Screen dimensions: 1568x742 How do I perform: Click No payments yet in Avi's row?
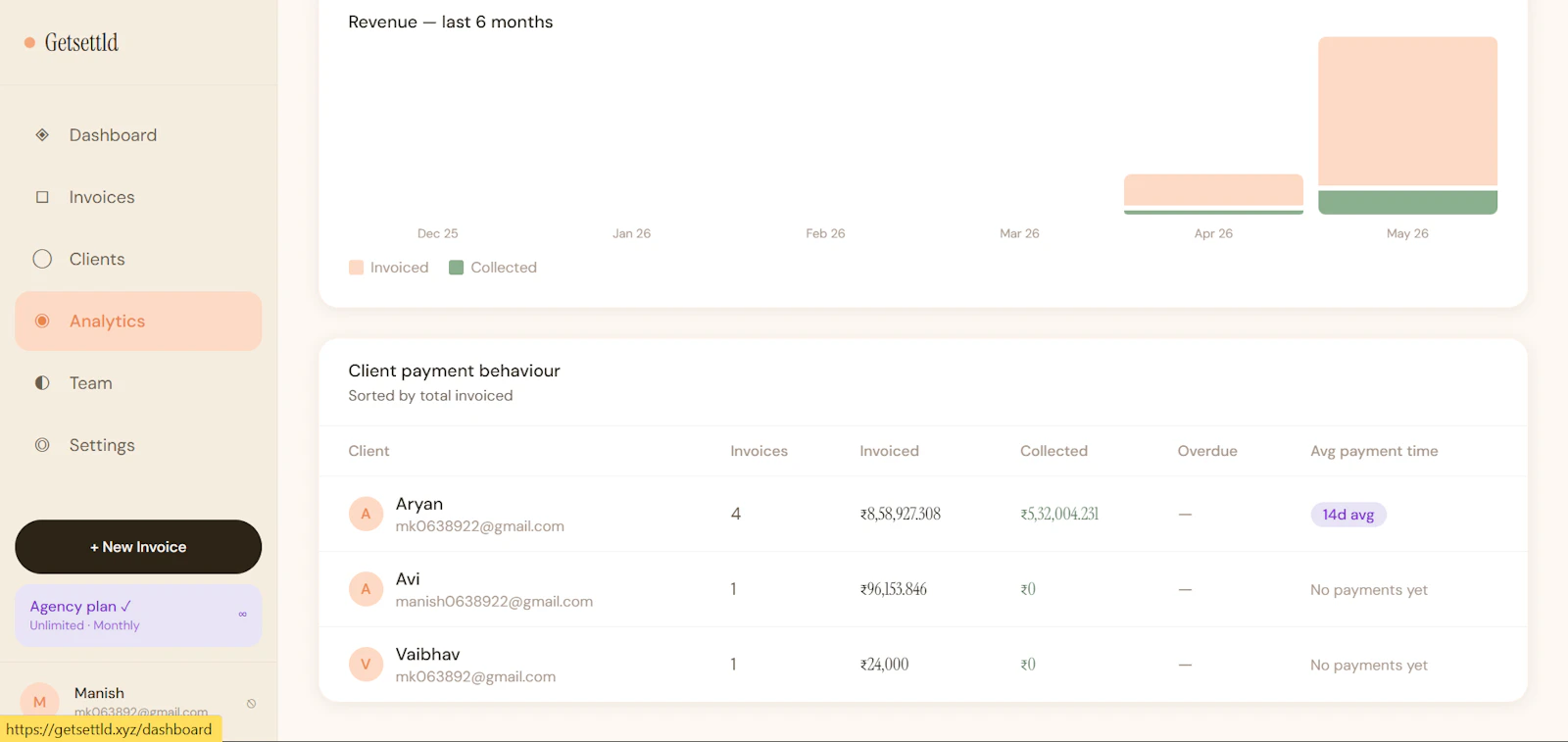tap(1369, 590)
